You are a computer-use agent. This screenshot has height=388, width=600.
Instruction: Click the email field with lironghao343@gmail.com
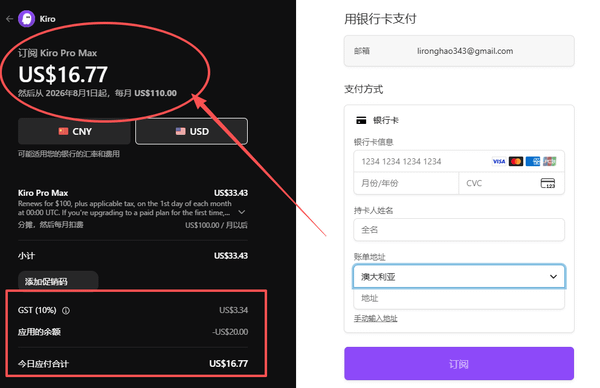tap(459, 51)
